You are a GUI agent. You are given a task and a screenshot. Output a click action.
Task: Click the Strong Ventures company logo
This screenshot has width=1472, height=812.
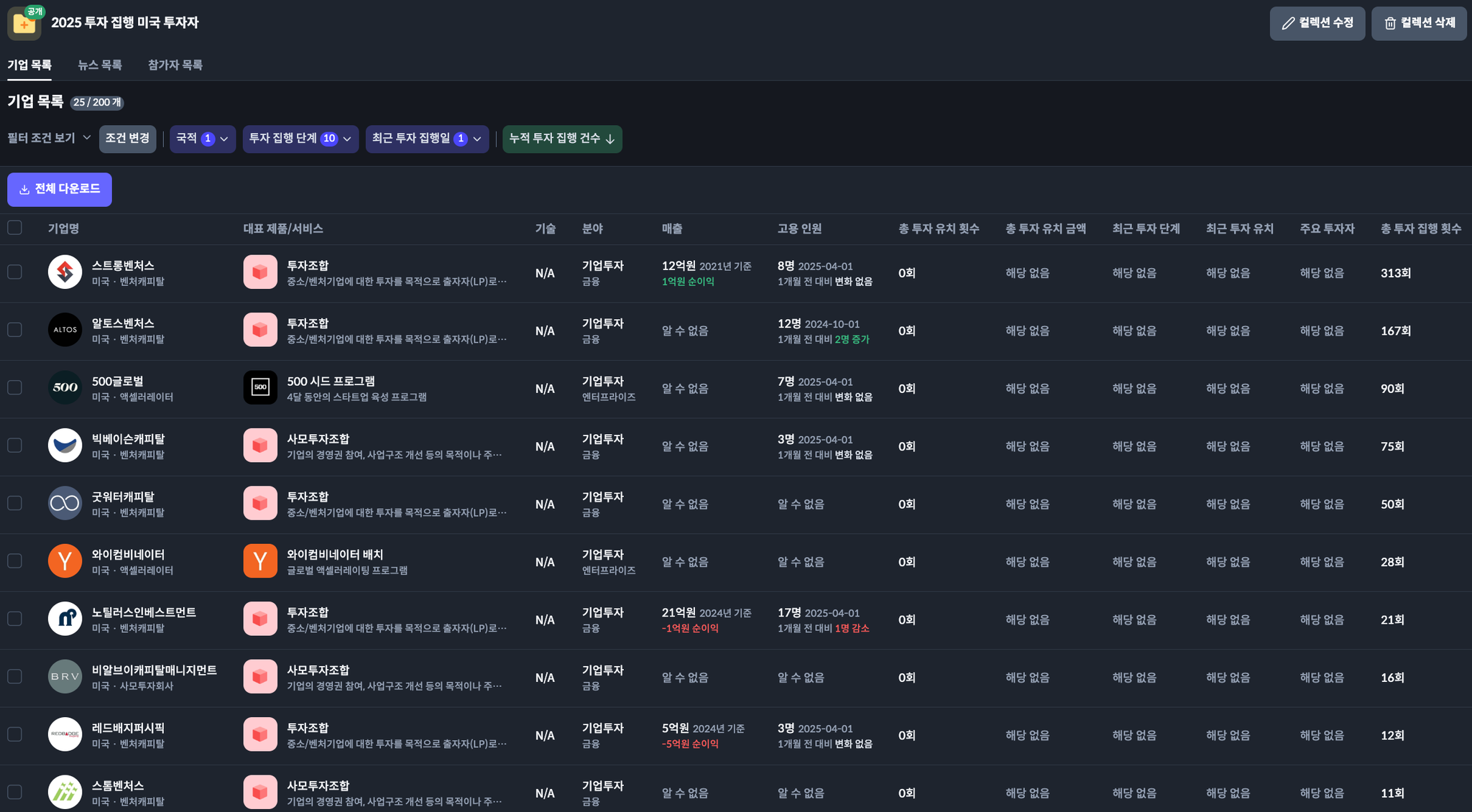click(65, 272)
